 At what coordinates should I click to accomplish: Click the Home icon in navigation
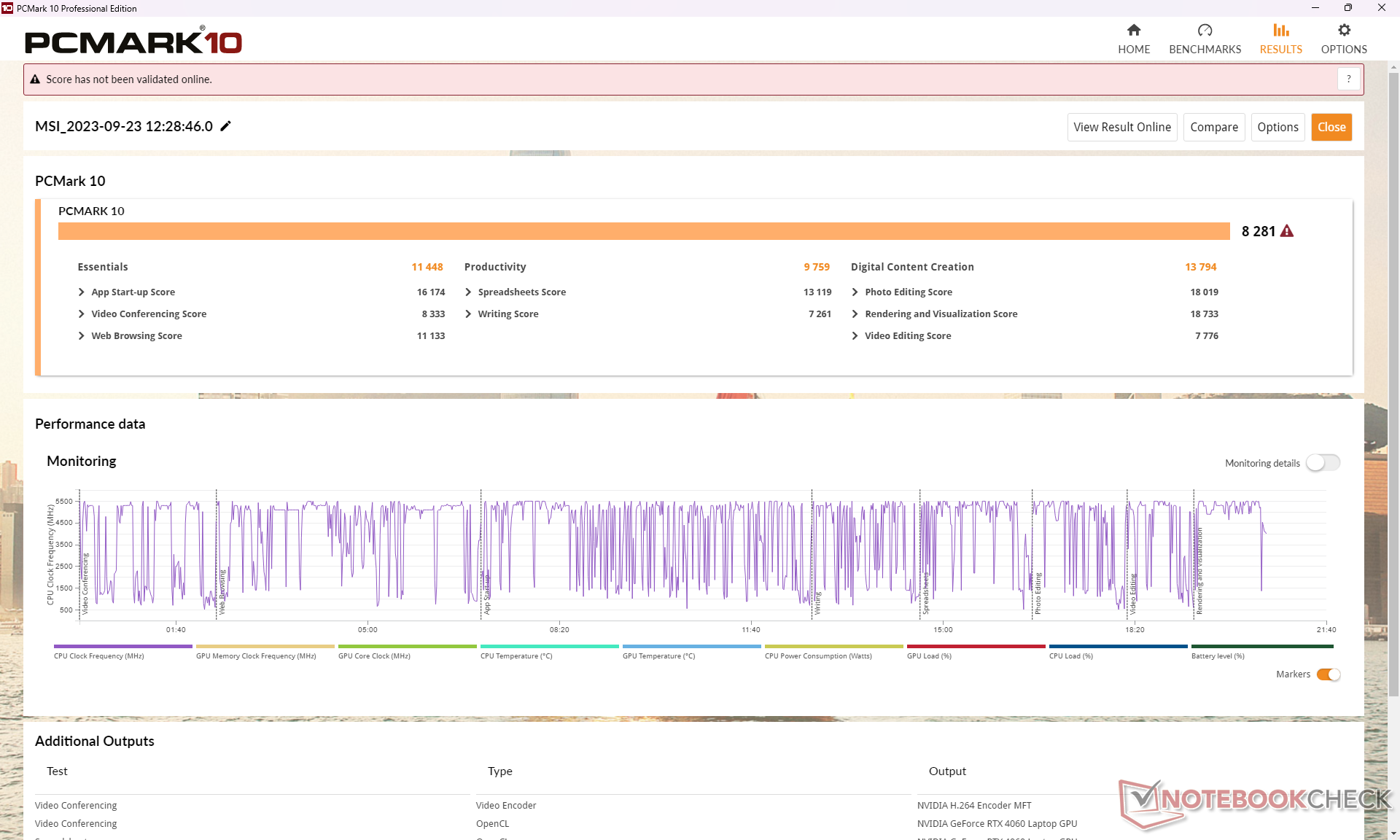click(x=1133, y=30)
